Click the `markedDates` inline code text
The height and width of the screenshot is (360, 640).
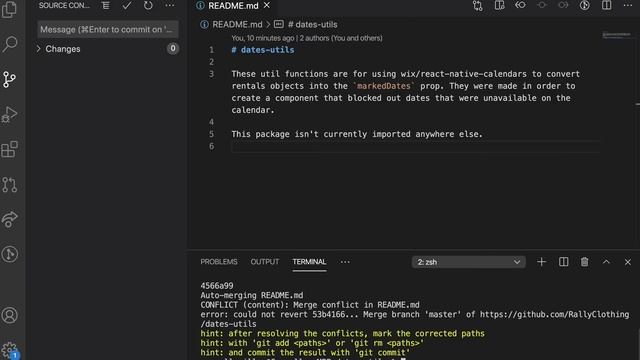pyautogui.click(x=383, y=86)
